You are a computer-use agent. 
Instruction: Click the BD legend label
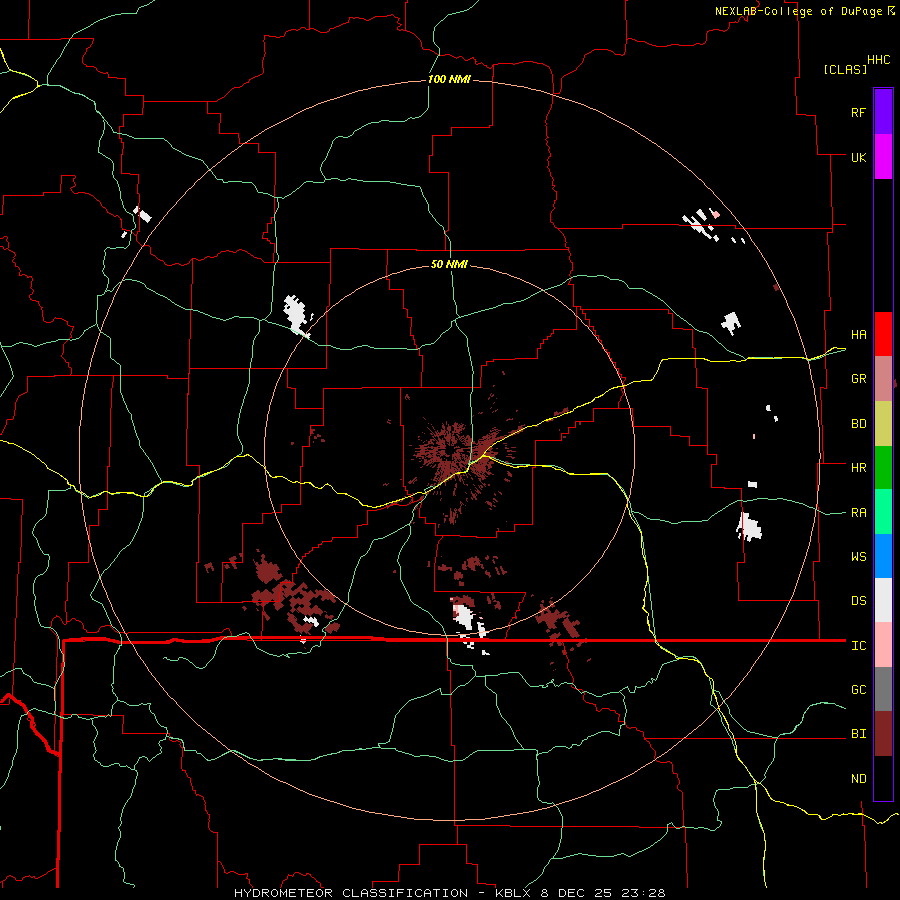(858, 424)
